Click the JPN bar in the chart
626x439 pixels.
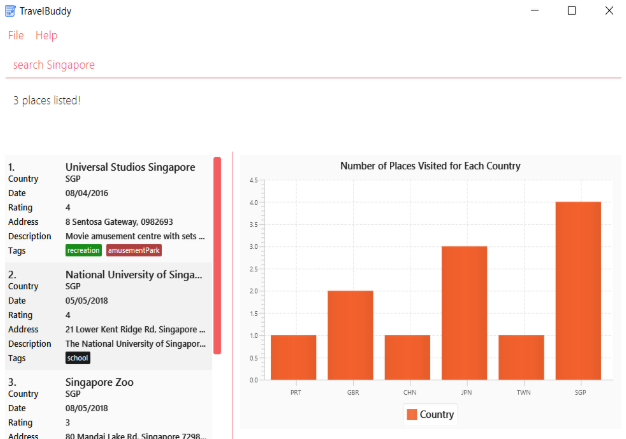coord(464,313)
